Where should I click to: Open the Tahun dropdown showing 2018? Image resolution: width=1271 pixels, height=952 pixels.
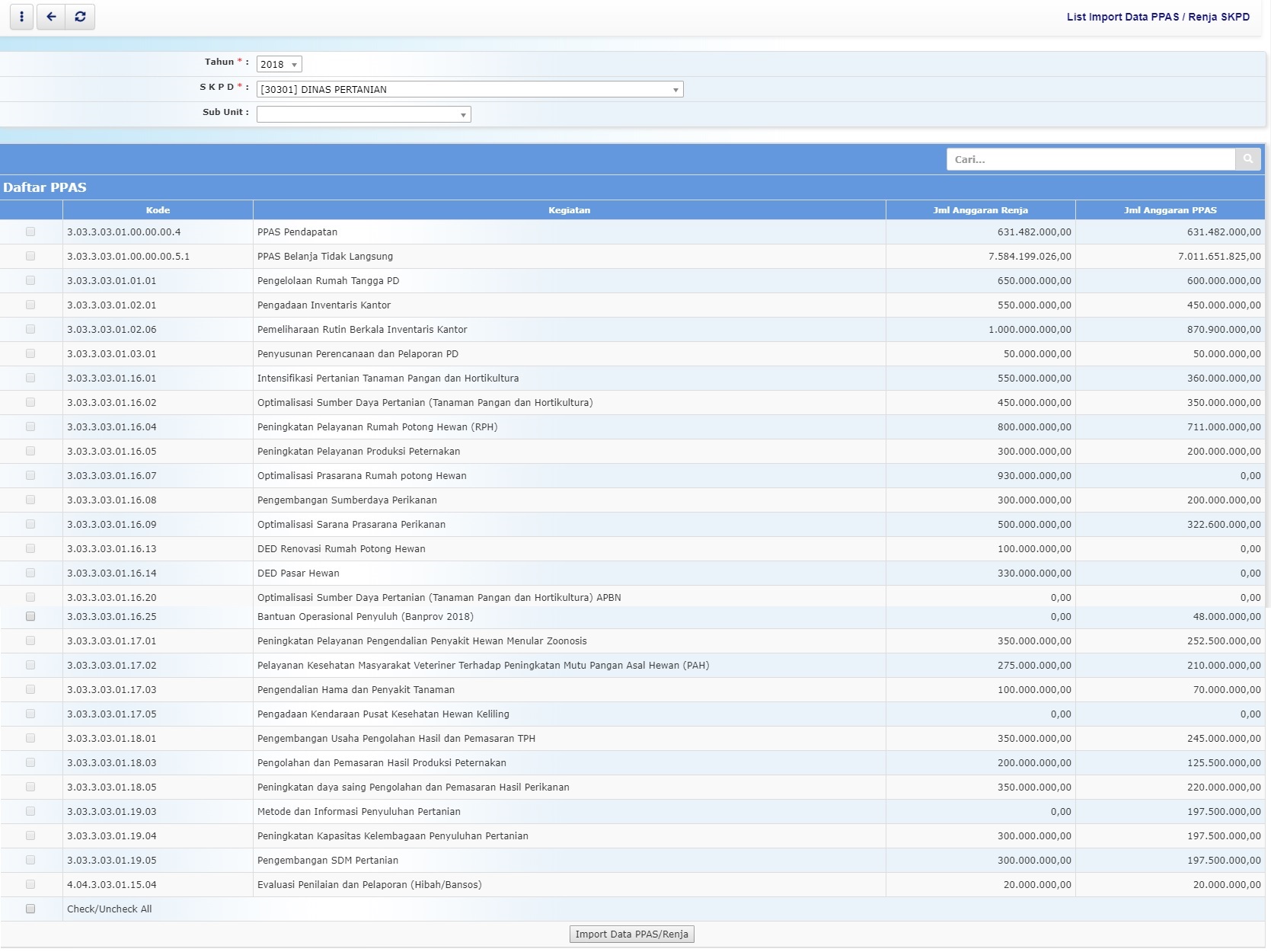click(x=279, y=64)
